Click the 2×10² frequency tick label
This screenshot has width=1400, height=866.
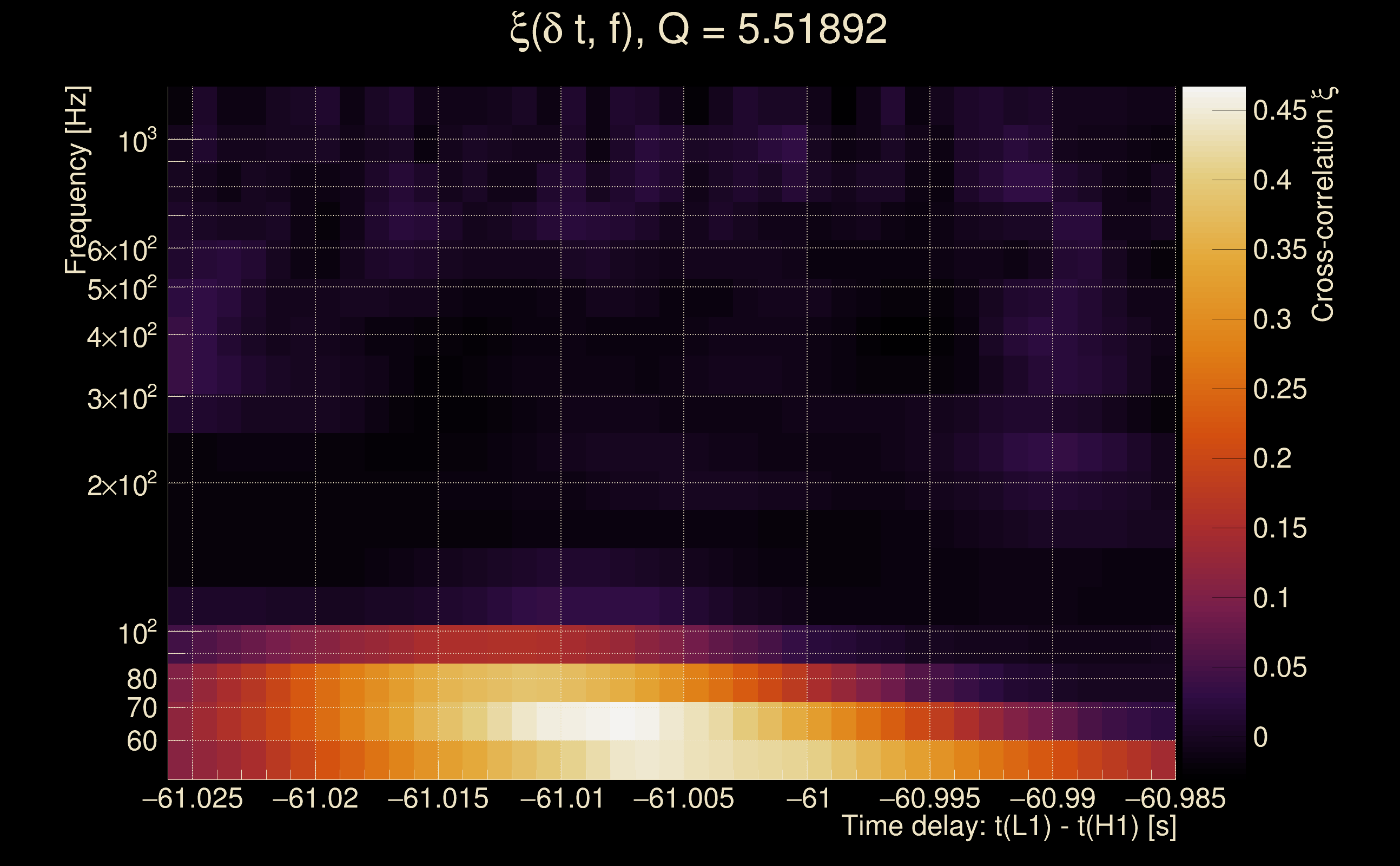click(x=121, y=485)
